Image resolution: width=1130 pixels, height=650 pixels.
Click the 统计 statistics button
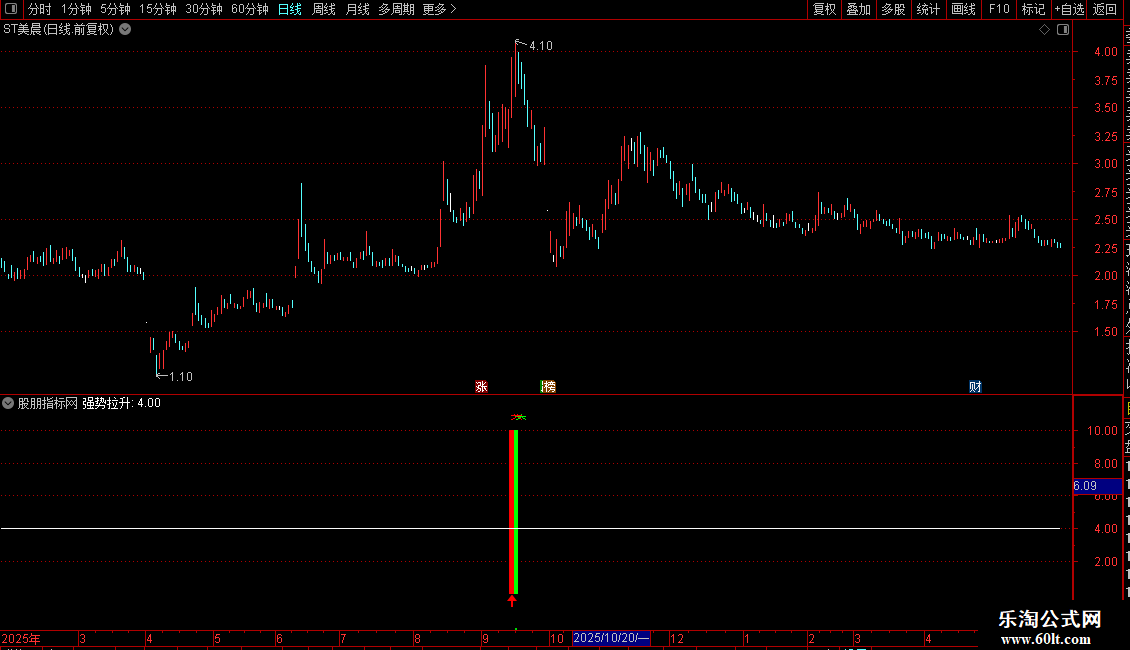(927, 9)
